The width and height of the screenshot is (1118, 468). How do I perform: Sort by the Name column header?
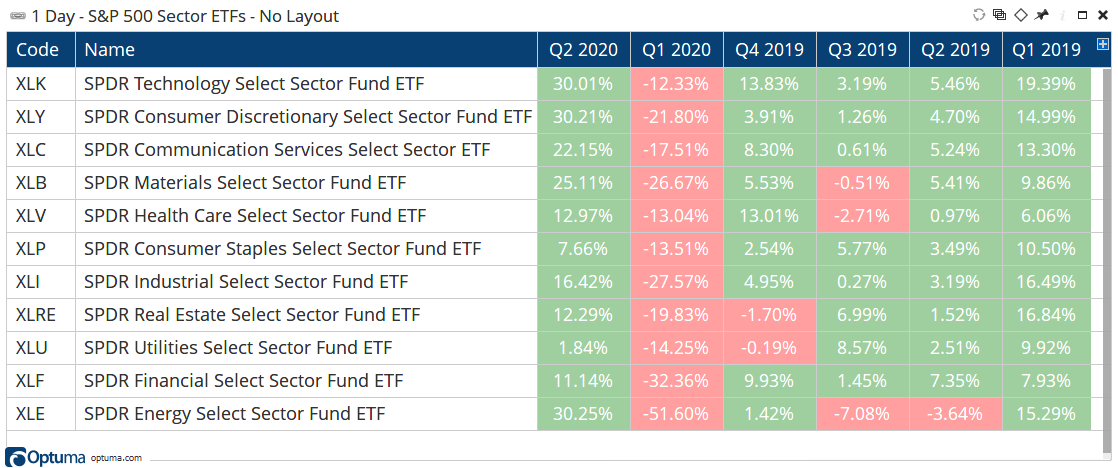307,50
